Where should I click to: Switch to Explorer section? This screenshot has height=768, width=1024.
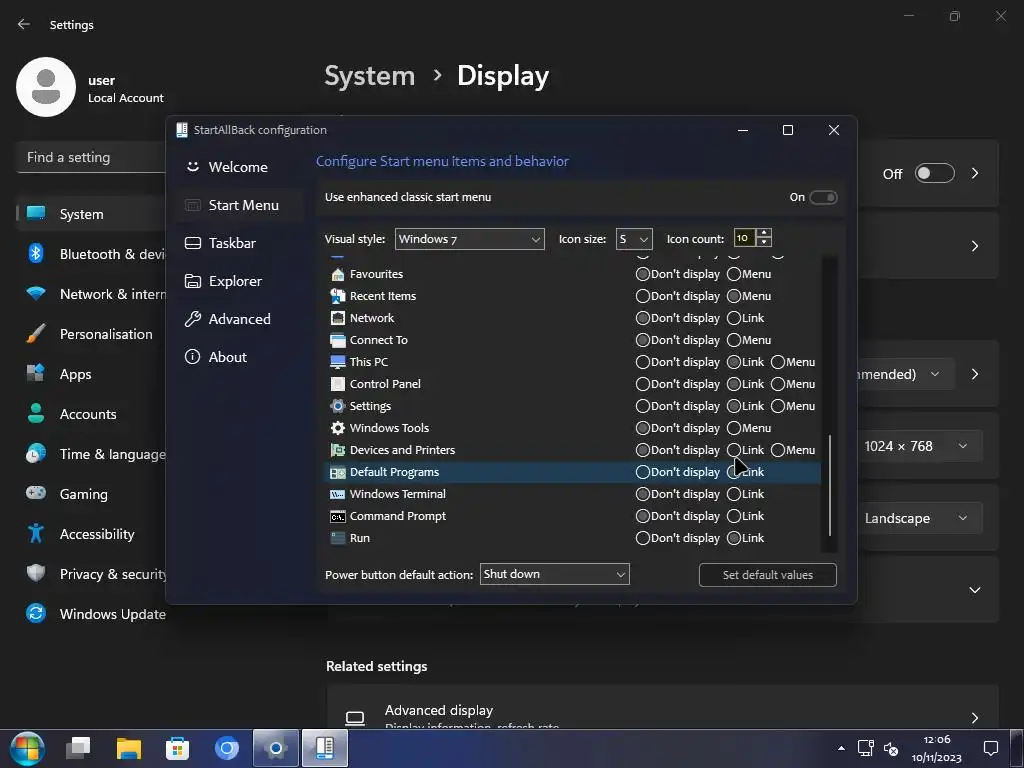click(x=240, y=281)
